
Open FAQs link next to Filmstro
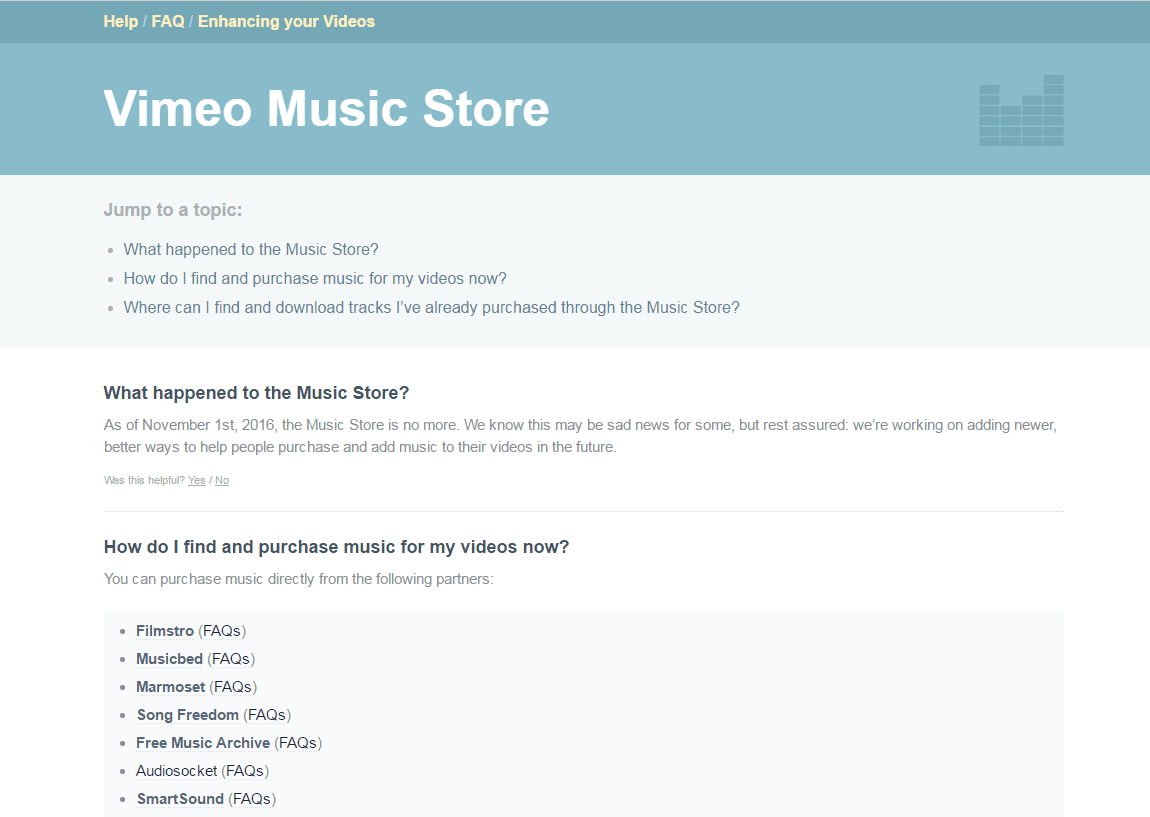tap(221, 631)
